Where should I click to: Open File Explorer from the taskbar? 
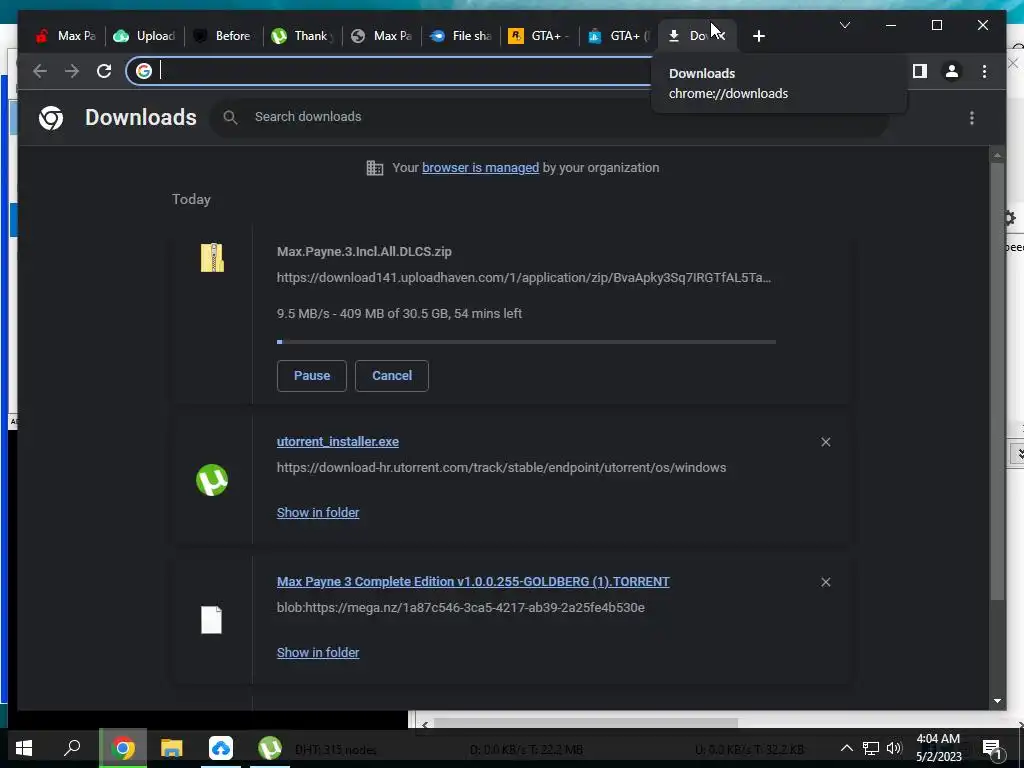point(172,748)
